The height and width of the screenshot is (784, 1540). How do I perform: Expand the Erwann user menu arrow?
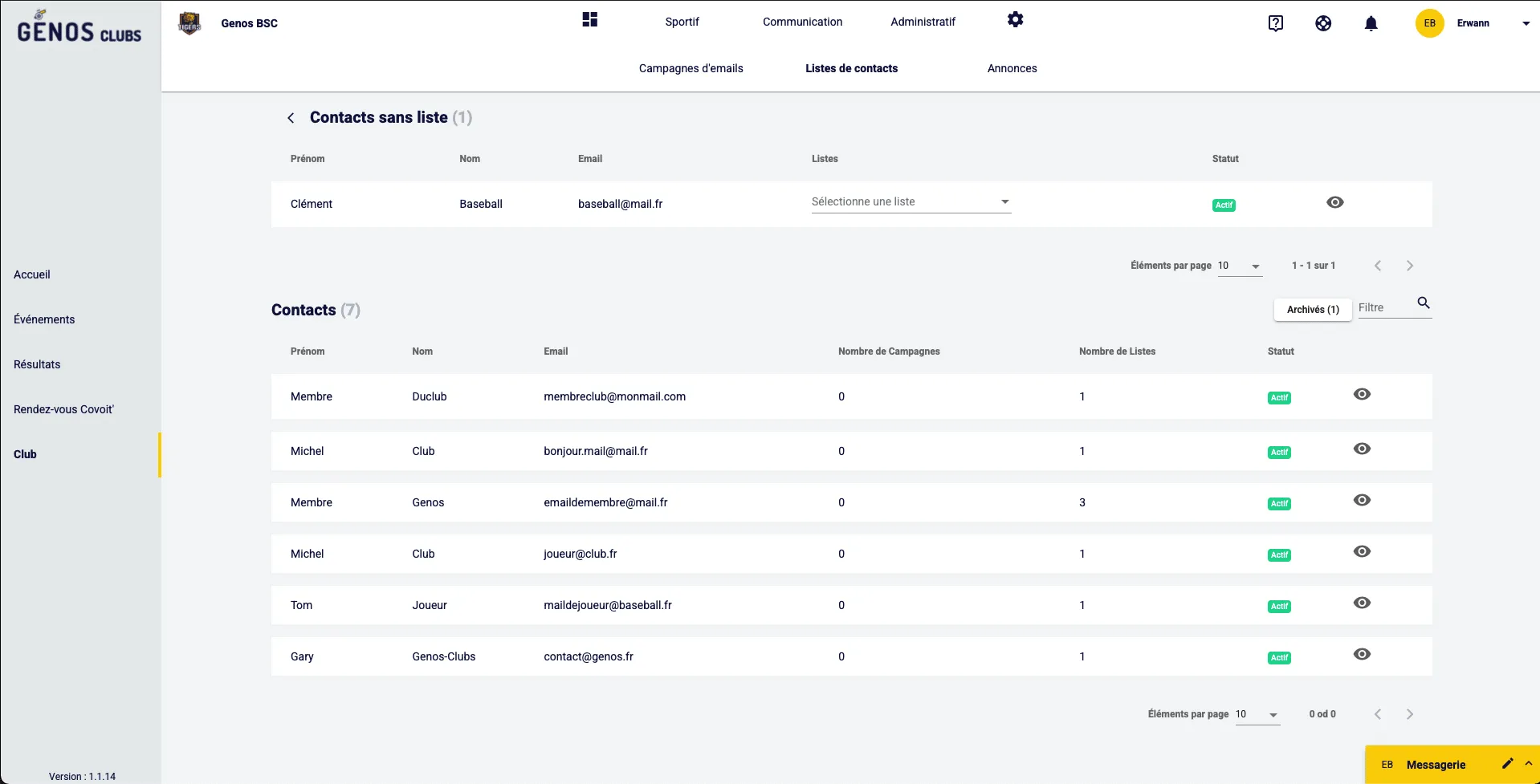click(1526, 23)
